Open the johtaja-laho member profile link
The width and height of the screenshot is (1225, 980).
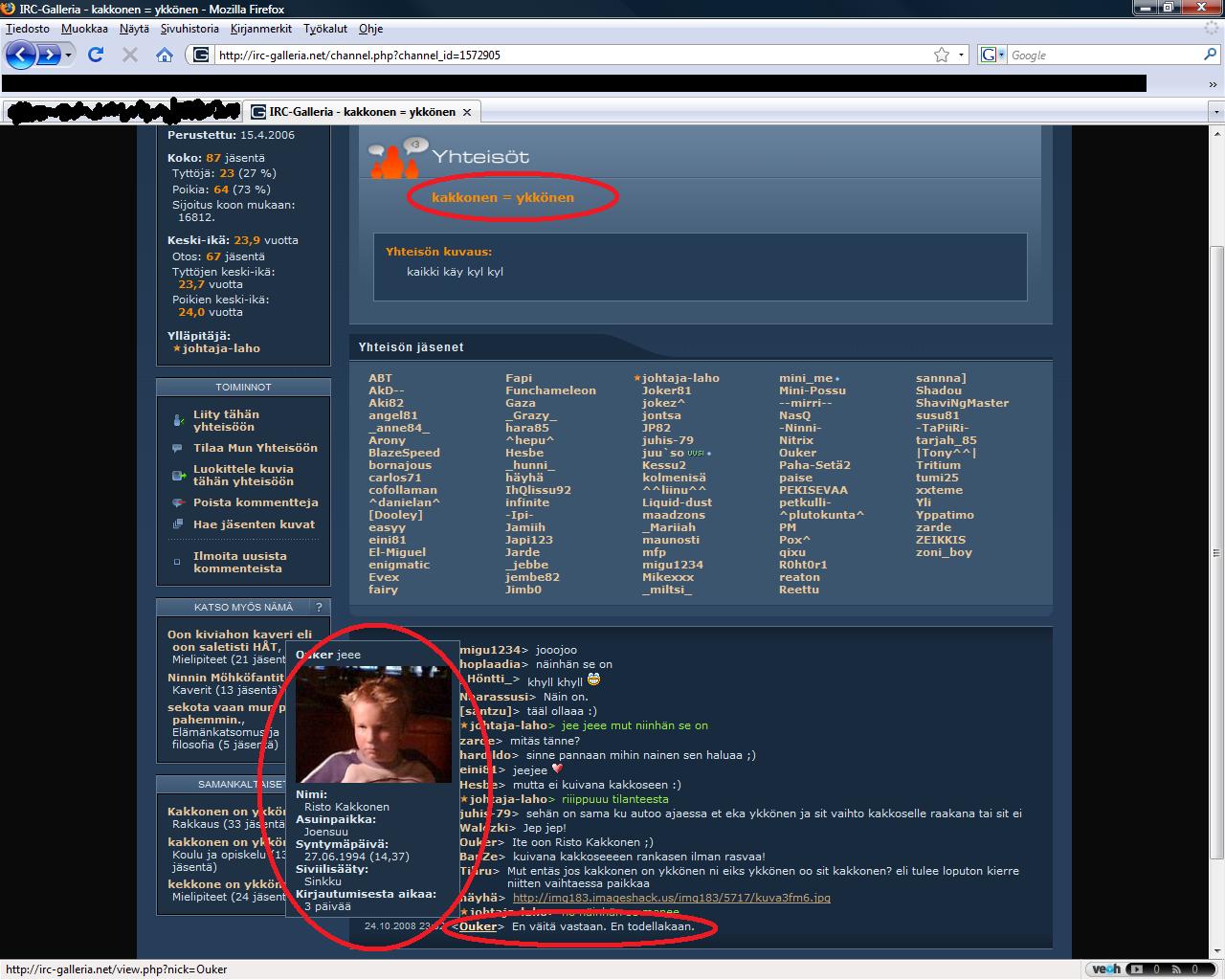tap(680, 378)
